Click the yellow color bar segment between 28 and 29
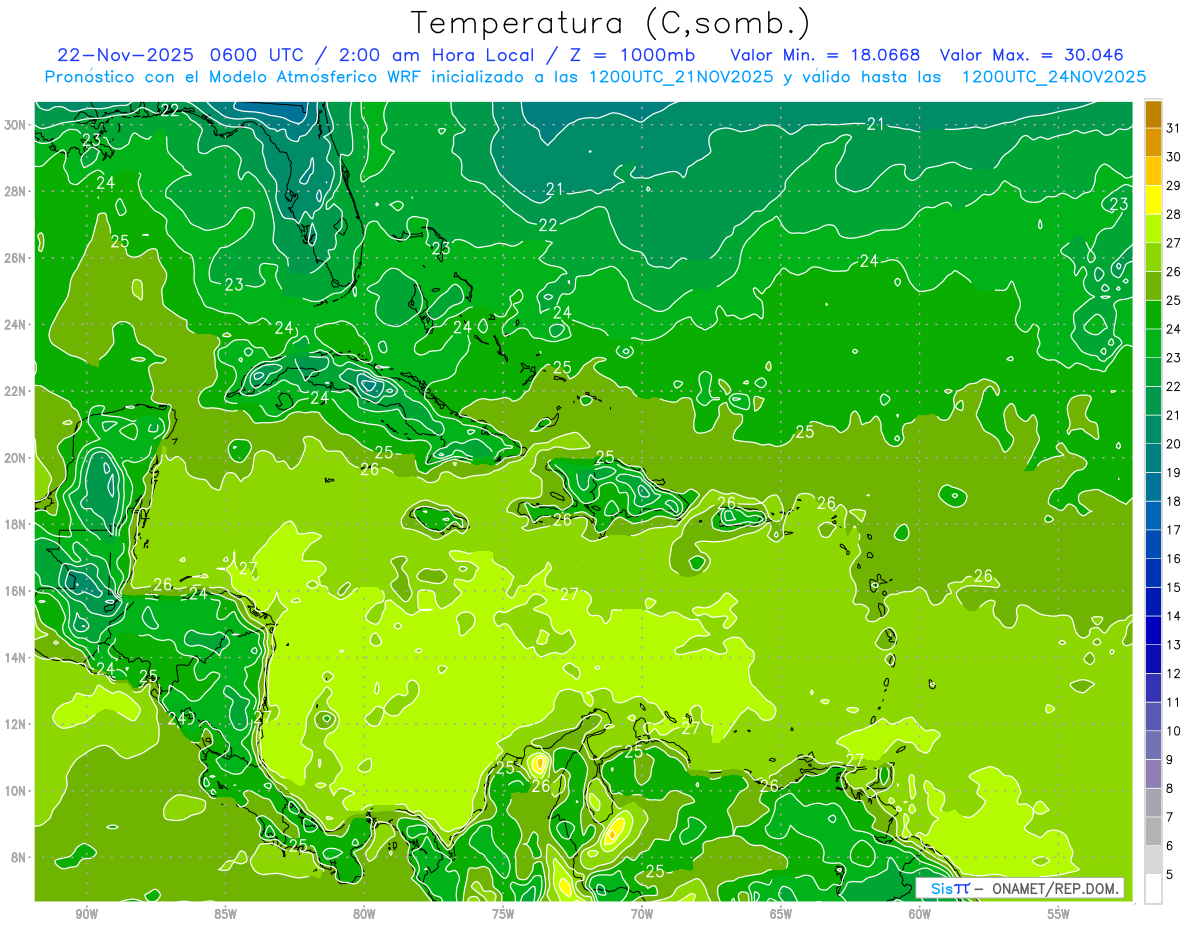This screenshot has width=1200, height=927. (1154, 199)
